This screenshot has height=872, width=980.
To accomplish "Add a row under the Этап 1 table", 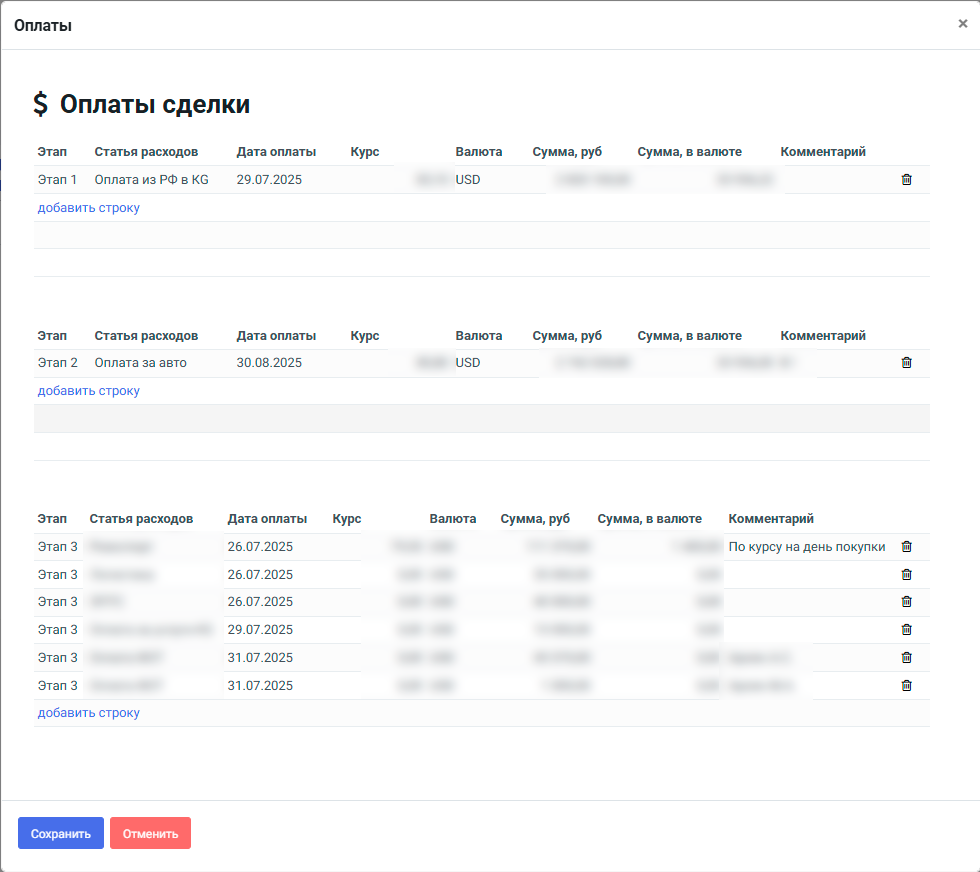I will pyautogui.click(x=89, y=208).
